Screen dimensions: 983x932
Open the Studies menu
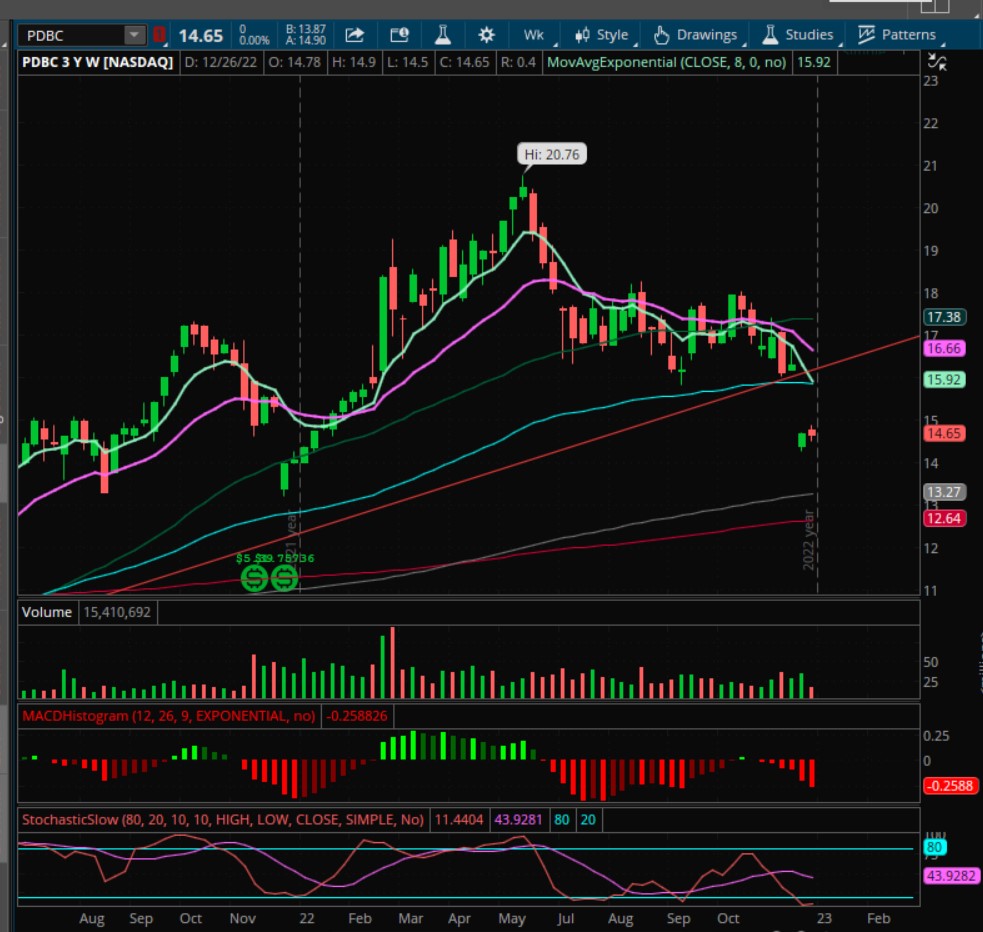click(x=797, y=35)
